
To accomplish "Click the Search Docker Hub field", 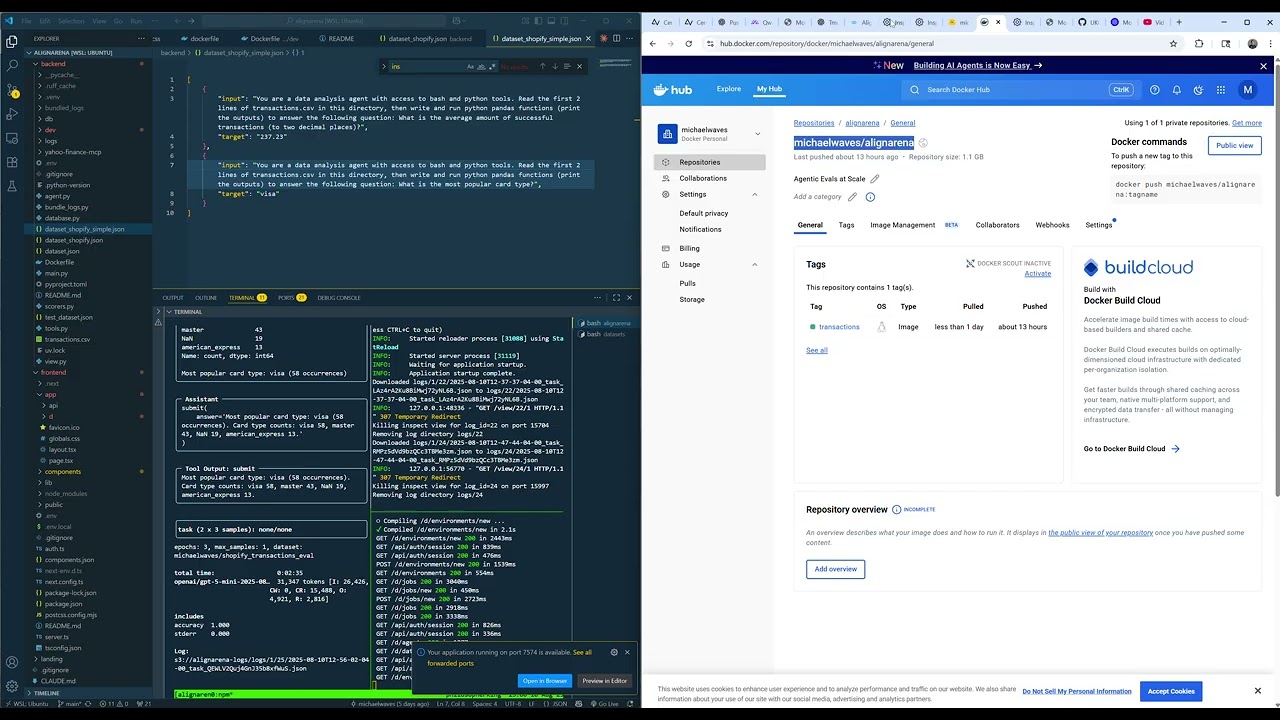I will [x=1019, y=89].
